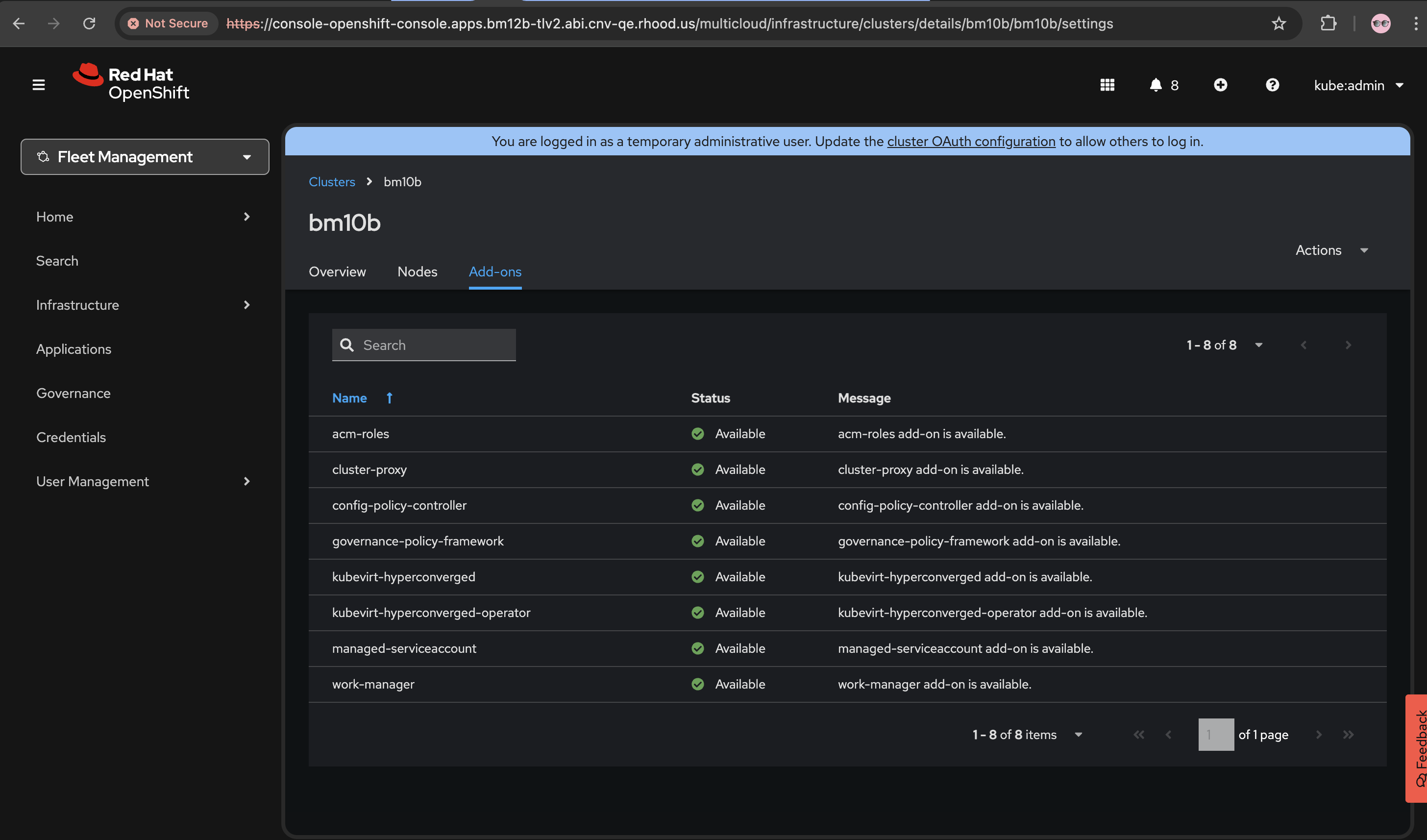Switch to the Overview tab
1427x840 pixels.
point(337,272)
